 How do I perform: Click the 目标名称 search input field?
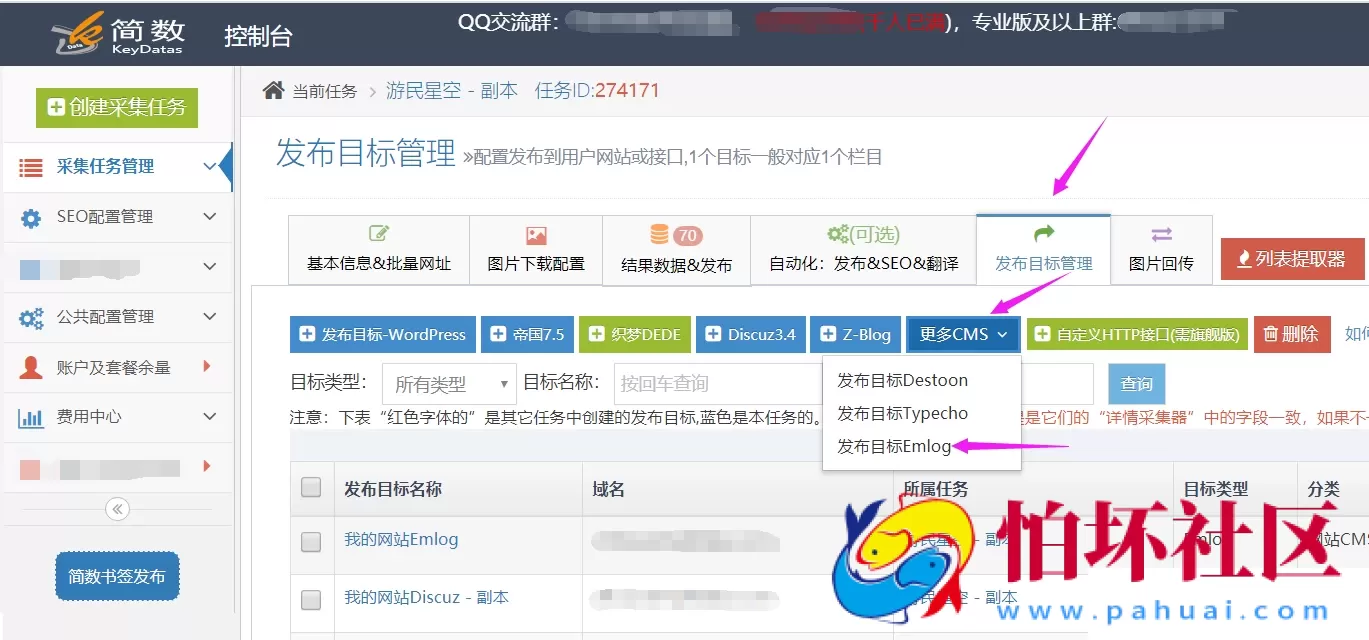point(715,383)
